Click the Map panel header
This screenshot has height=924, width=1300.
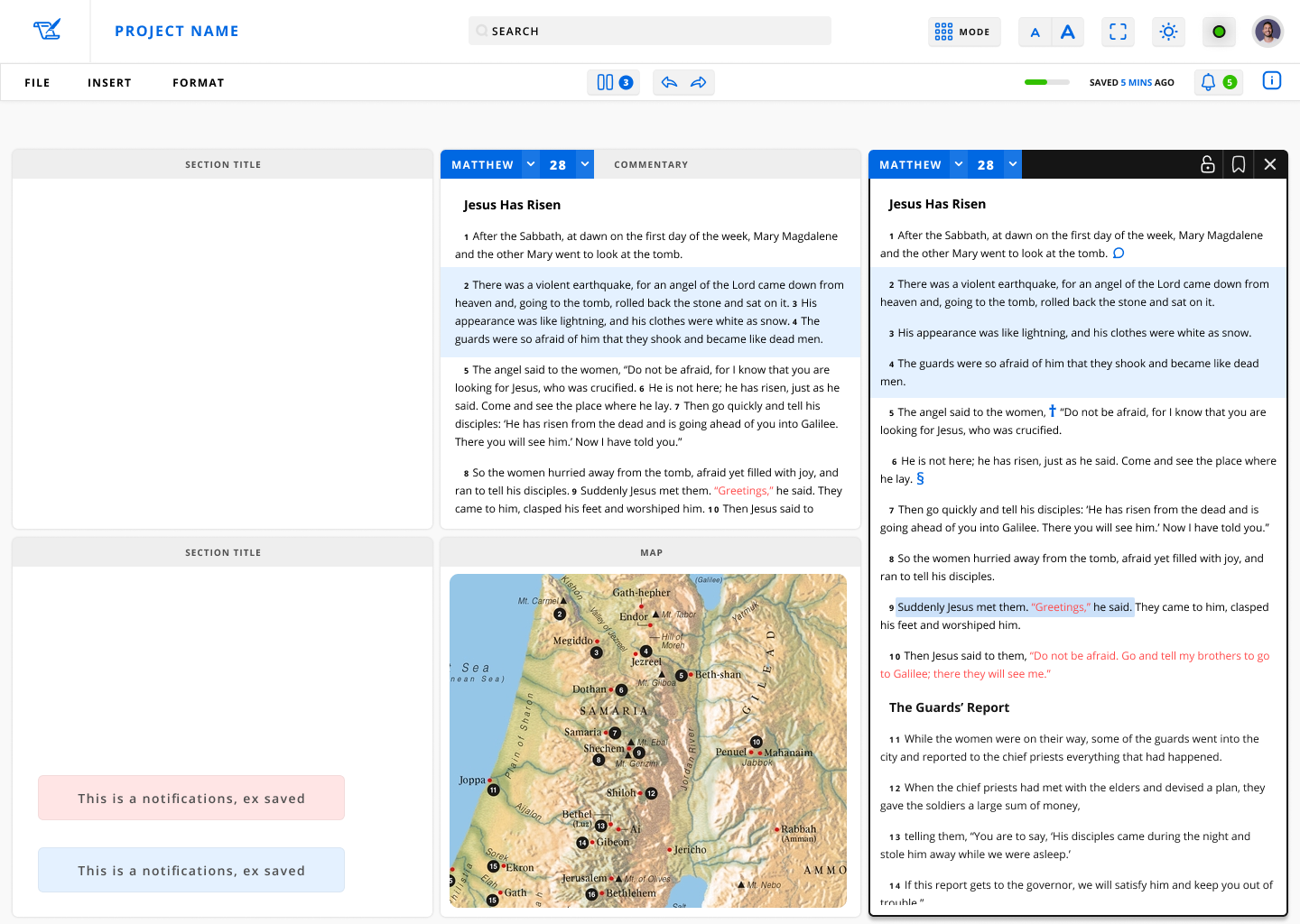pos(650,552)
